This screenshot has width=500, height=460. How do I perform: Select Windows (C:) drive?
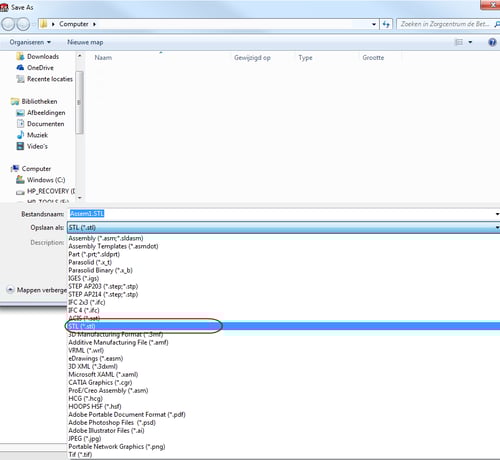click(x=41, y=180)
